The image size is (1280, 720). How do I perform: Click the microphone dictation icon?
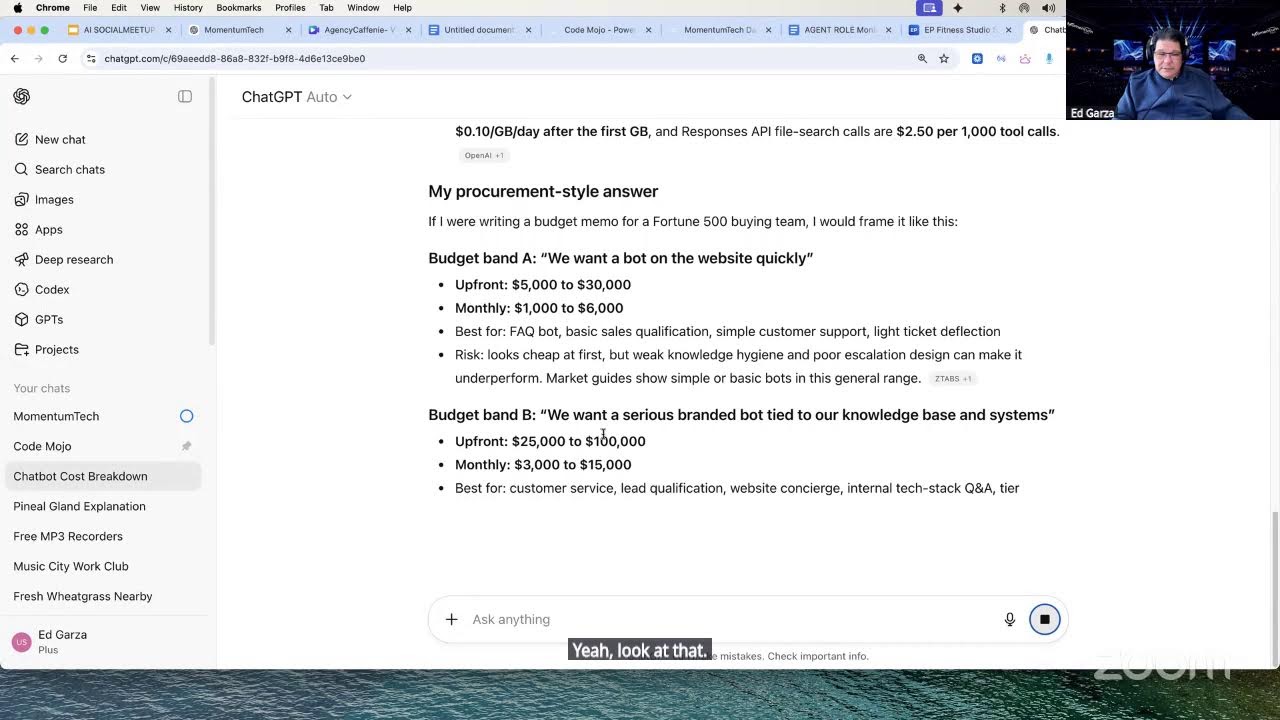(1010, 619)
